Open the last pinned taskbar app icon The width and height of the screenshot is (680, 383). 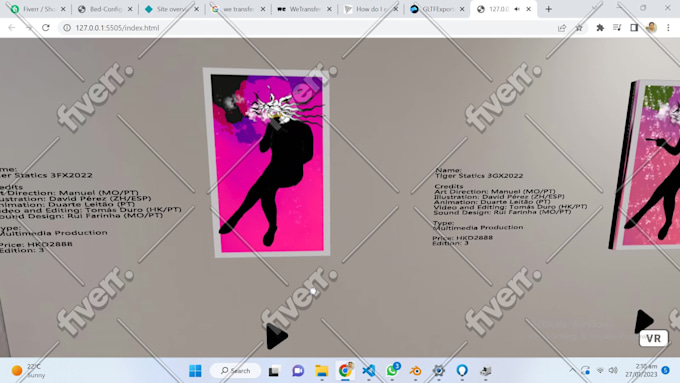point(486,371)
